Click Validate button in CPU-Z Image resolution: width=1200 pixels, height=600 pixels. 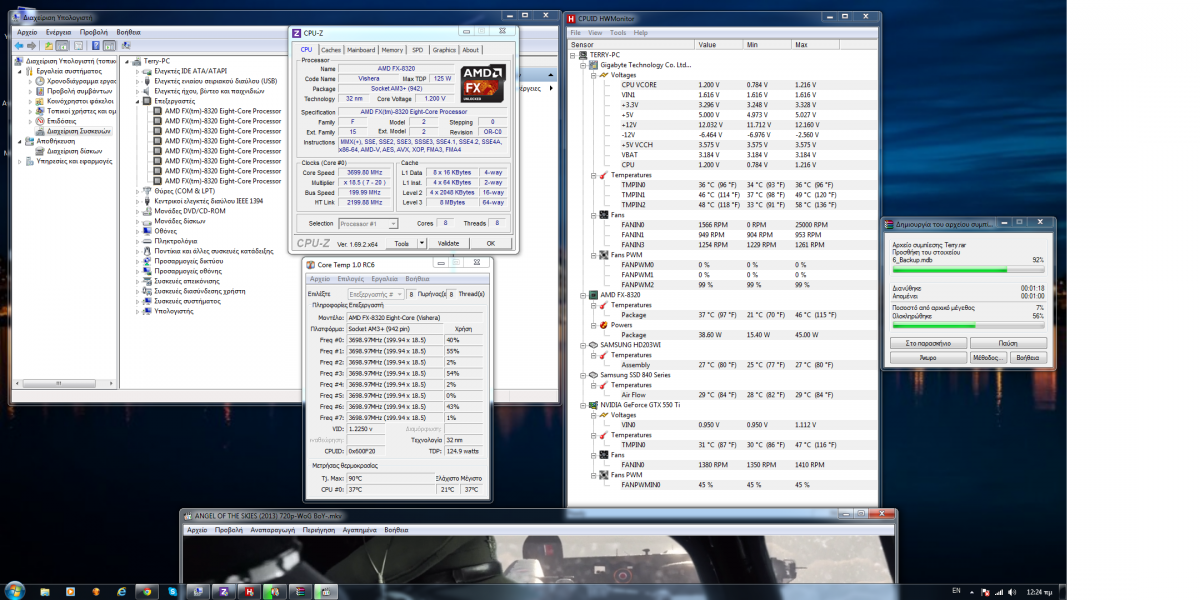coord(449,243)
